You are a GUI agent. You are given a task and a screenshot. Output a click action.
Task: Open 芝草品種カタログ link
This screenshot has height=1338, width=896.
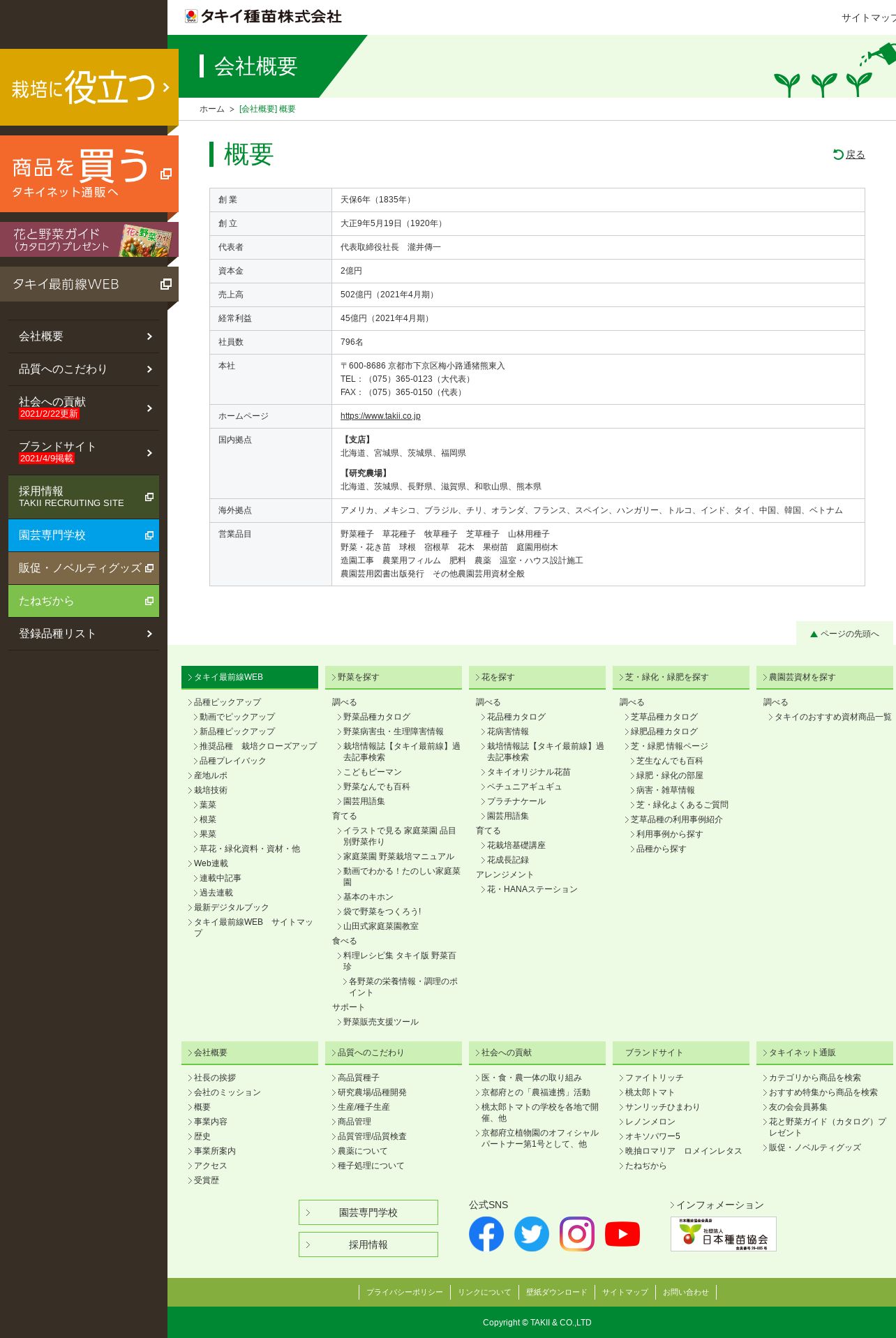pos(664,717)
